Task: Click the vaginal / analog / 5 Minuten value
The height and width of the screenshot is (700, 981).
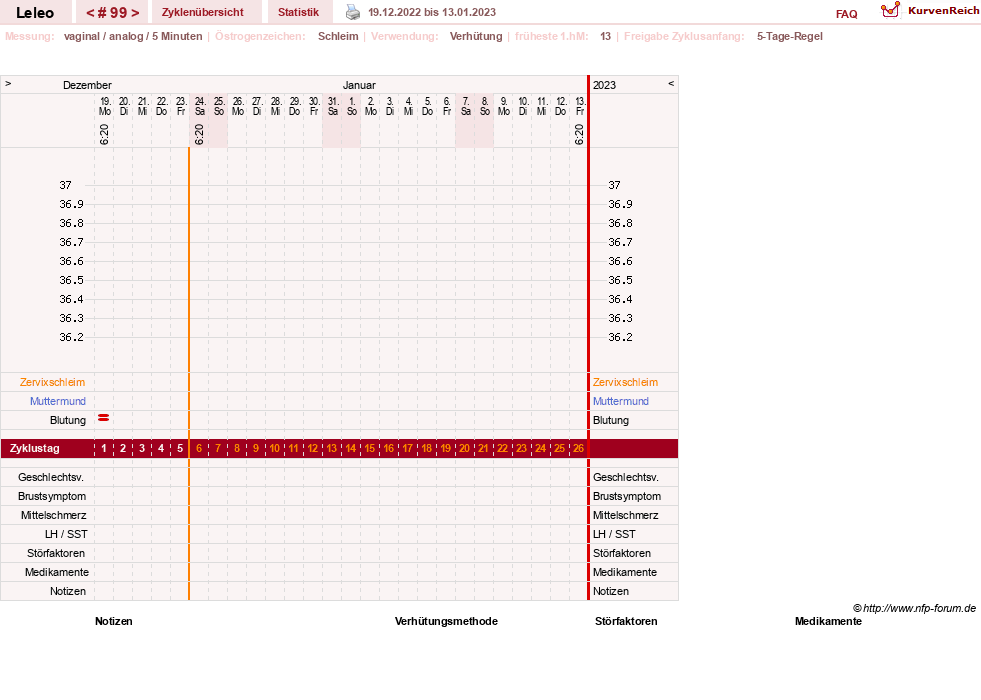Action: [133, 36]
